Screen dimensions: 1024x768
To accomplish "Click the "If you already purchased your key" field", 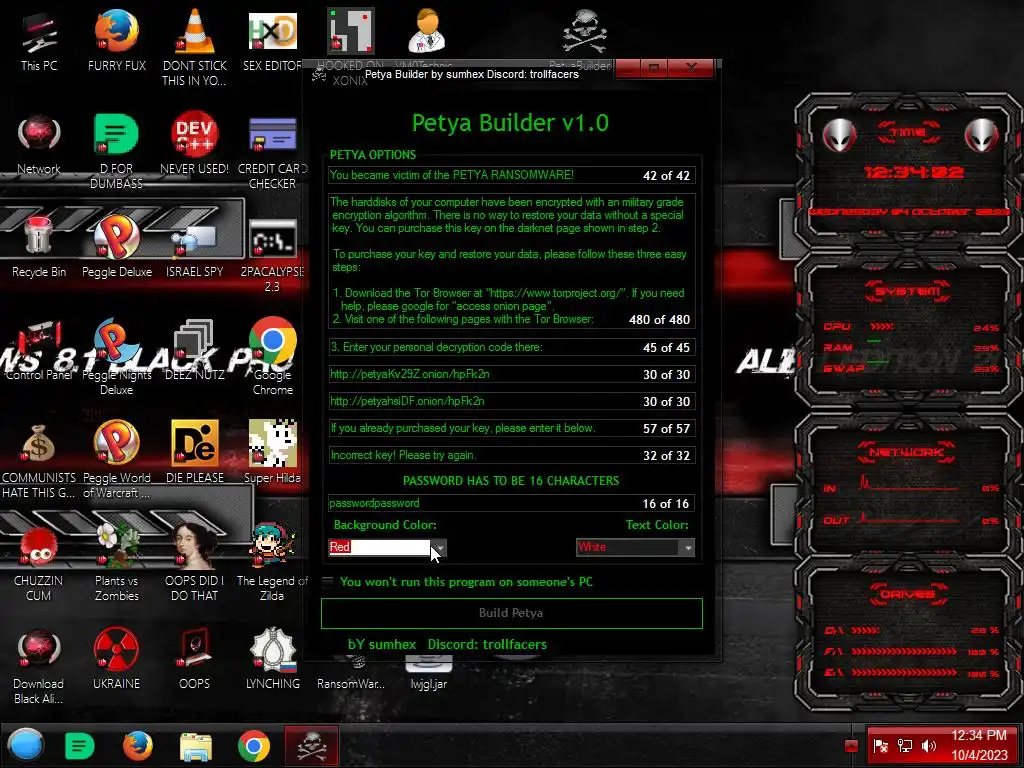I will pos(511,428).
